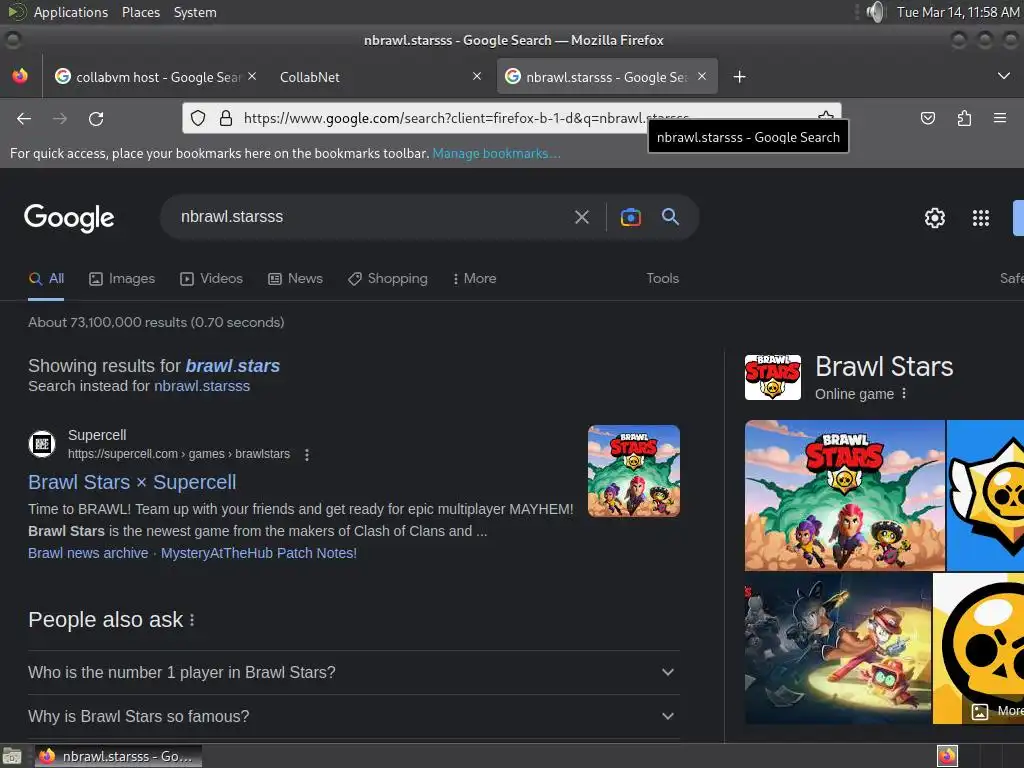Screen dimensions: 1024x768
Task: Open MysteryAtTheHub Patch Notes link
Action: tap(259, 553)
